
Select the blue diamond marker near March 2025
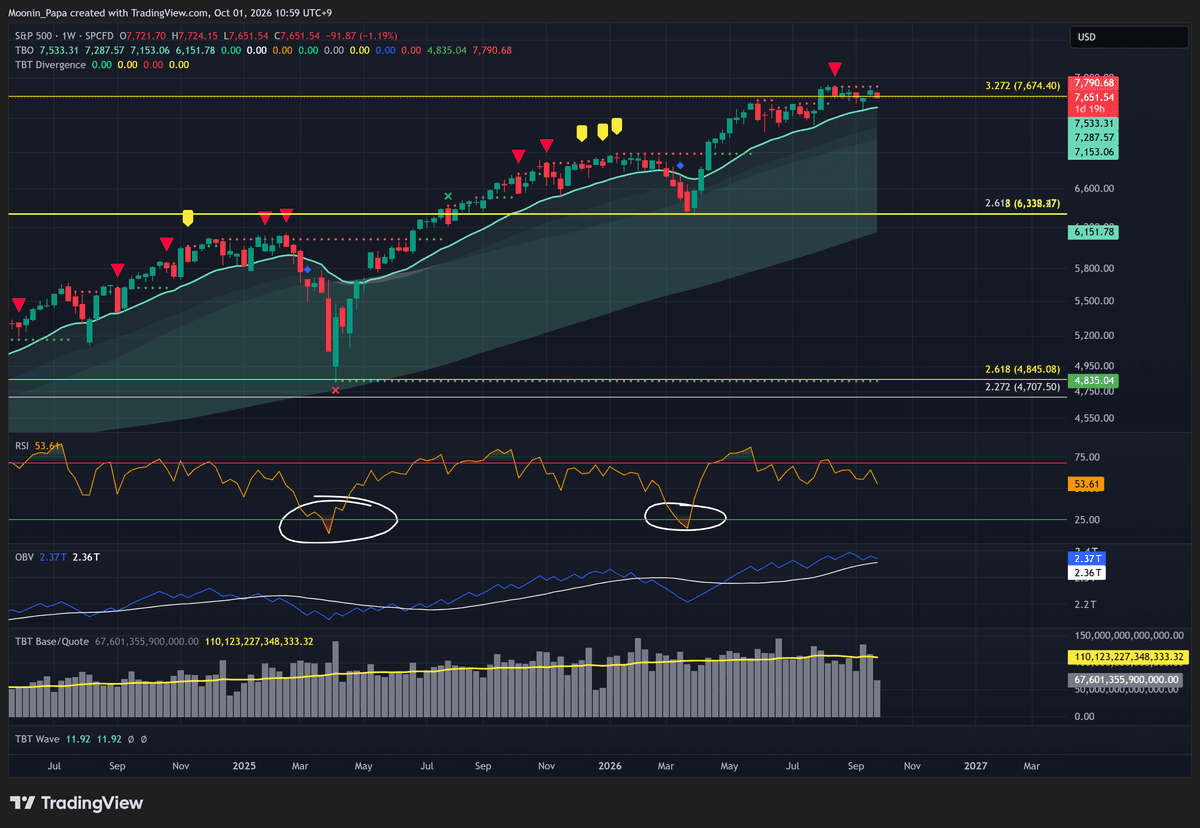[x=308, y=270]
